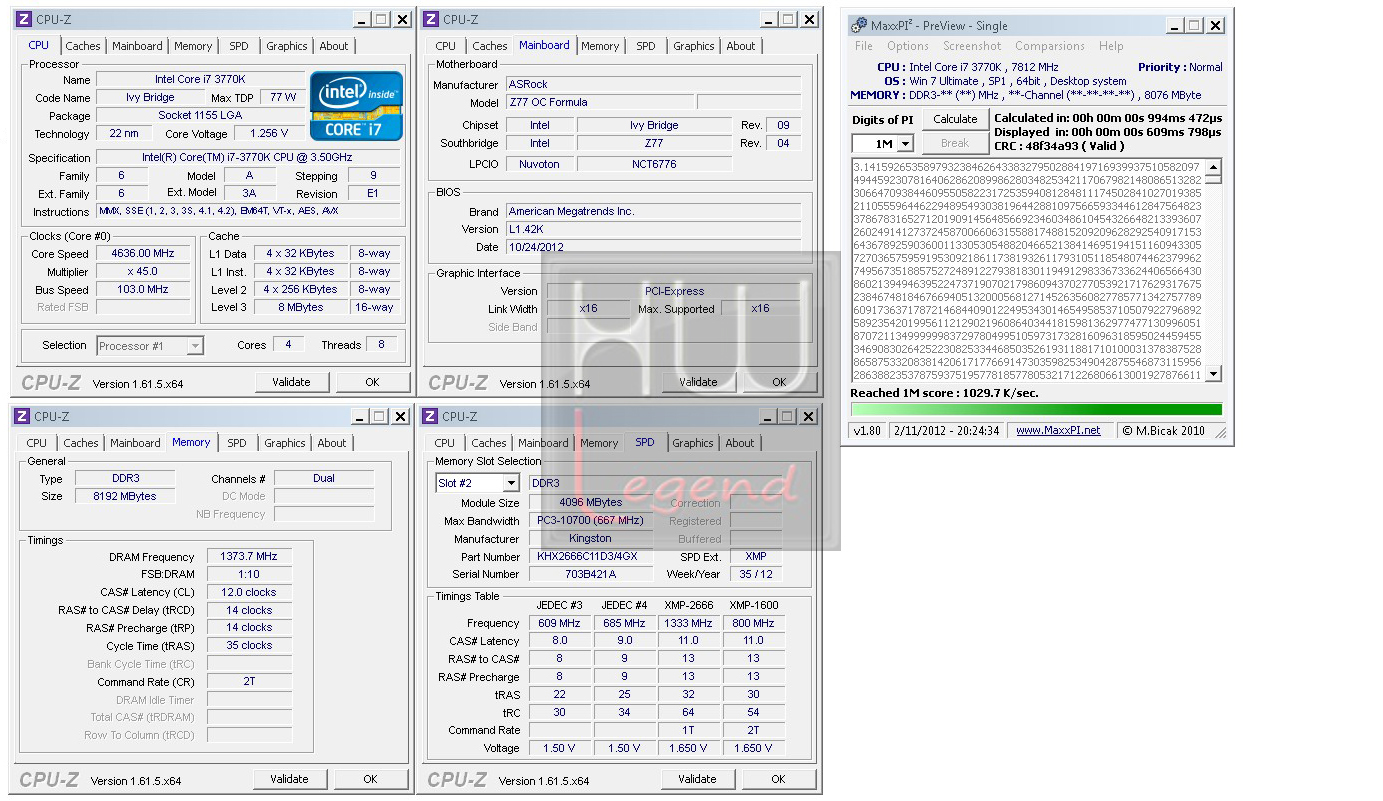The width and height of the screenshot is (1383, 801).
Task: Click the Core Speed 4636.00 MHz field
Action: [142, 254]
